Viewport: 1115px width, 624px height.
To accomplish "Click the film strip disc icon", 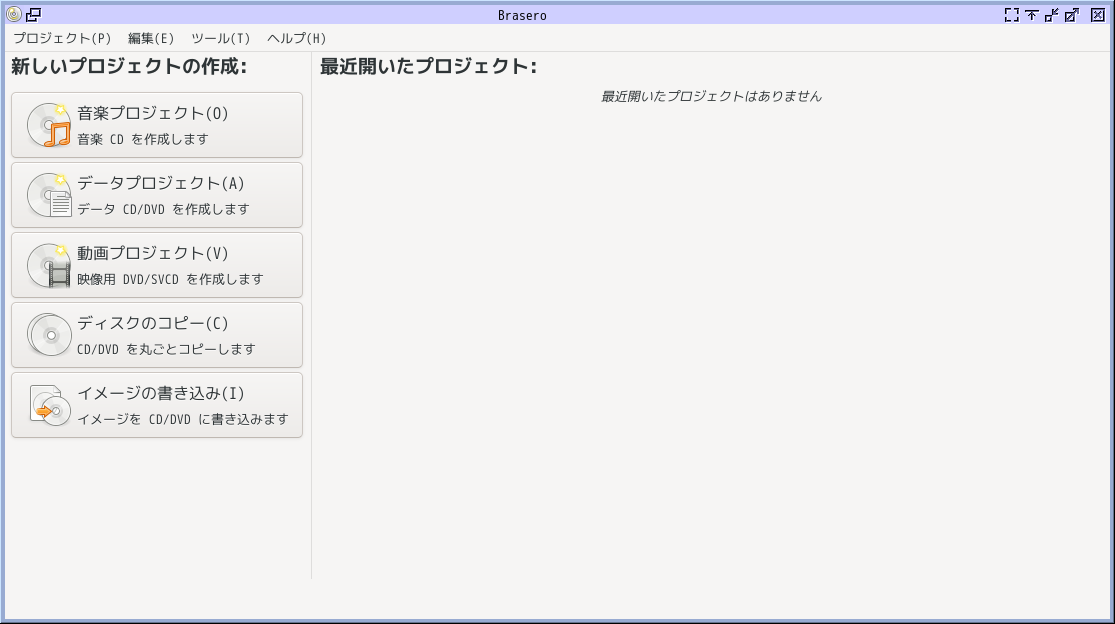I will point(49,265).
